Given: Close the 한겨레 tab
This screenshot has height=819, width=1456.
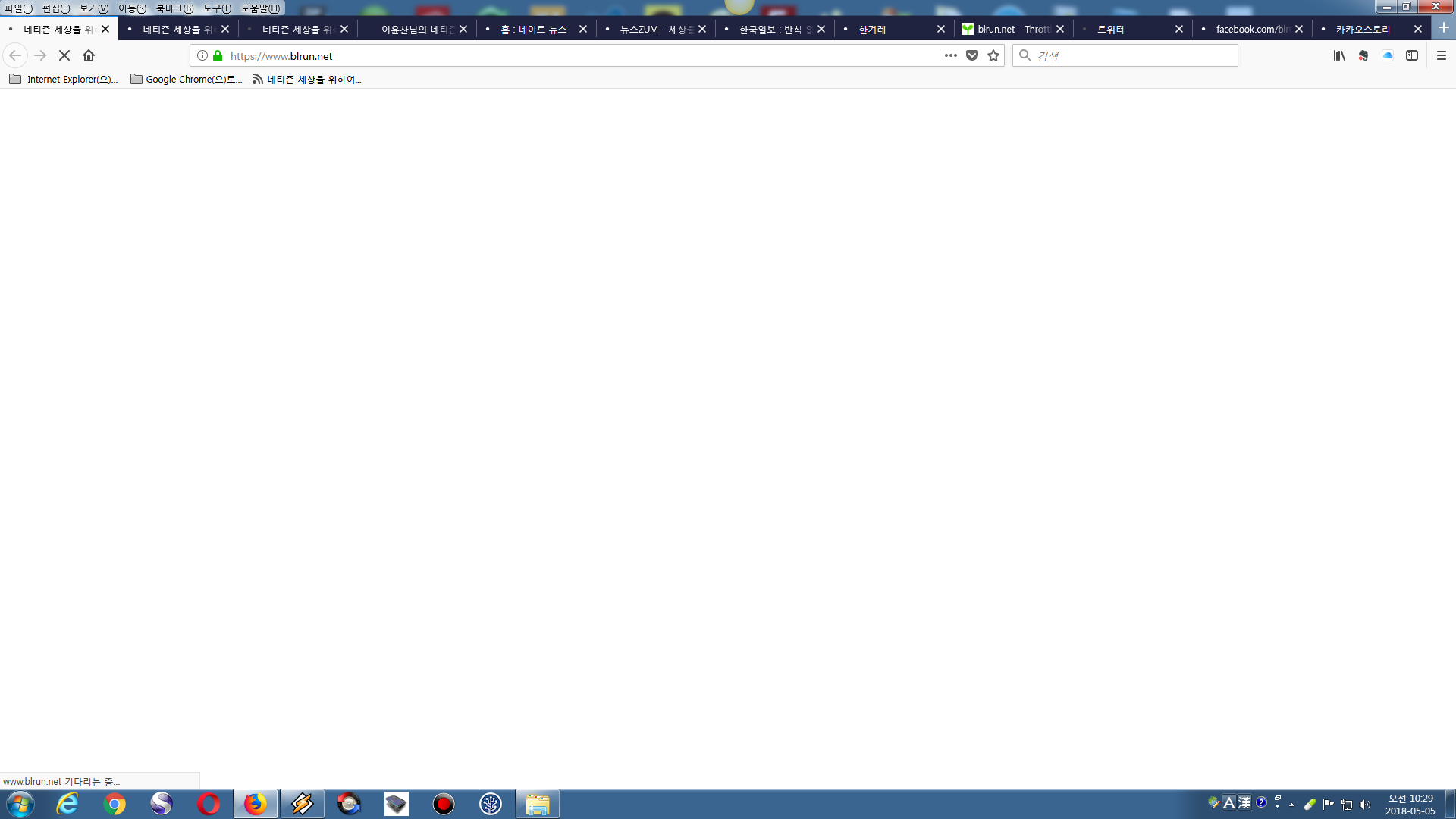Looking at the screenshot, I should point(941,29).
